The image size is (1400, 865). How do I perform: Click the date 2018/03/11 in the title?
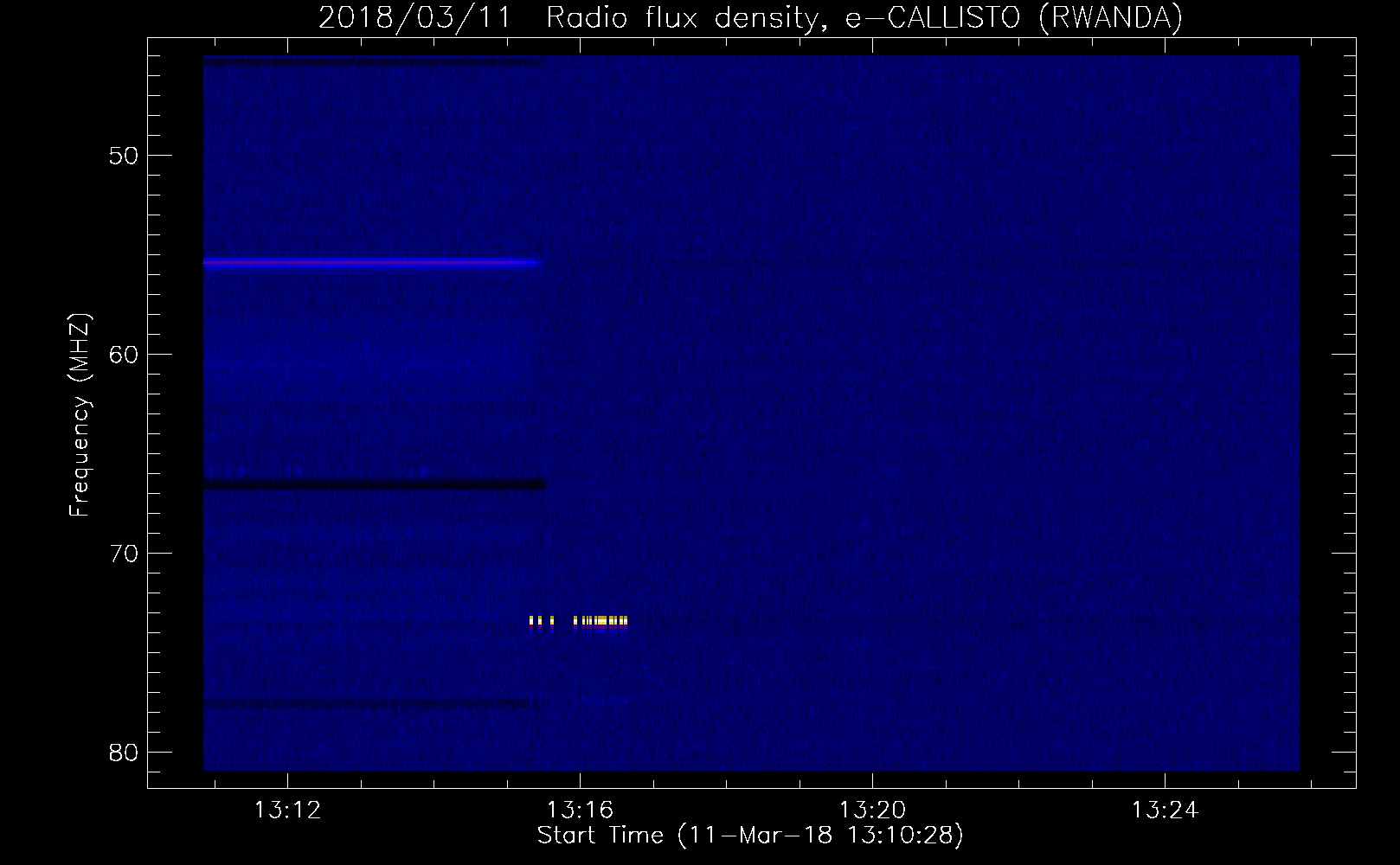point(414,17)
